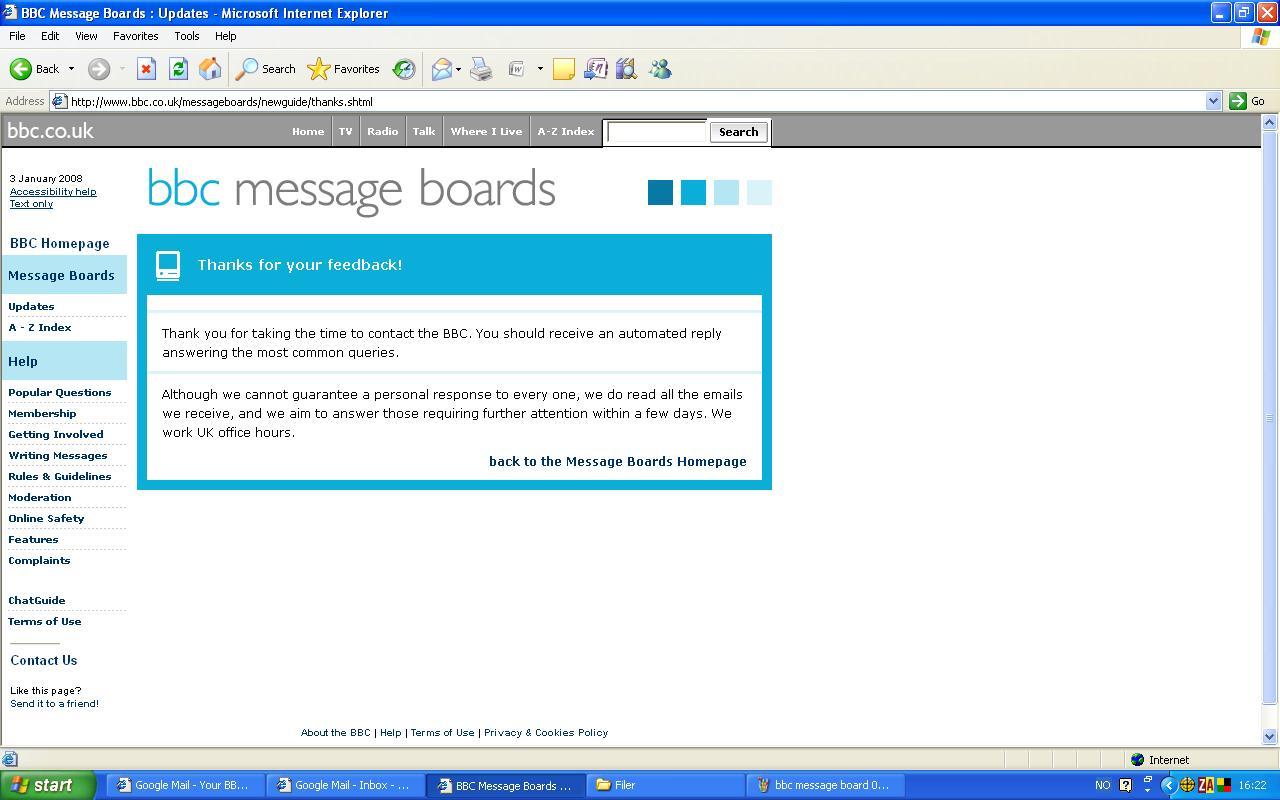Go to the Home page icon
Viewport: 1280px width, 800px height.
pyautogui.click(x=210, y=69)
